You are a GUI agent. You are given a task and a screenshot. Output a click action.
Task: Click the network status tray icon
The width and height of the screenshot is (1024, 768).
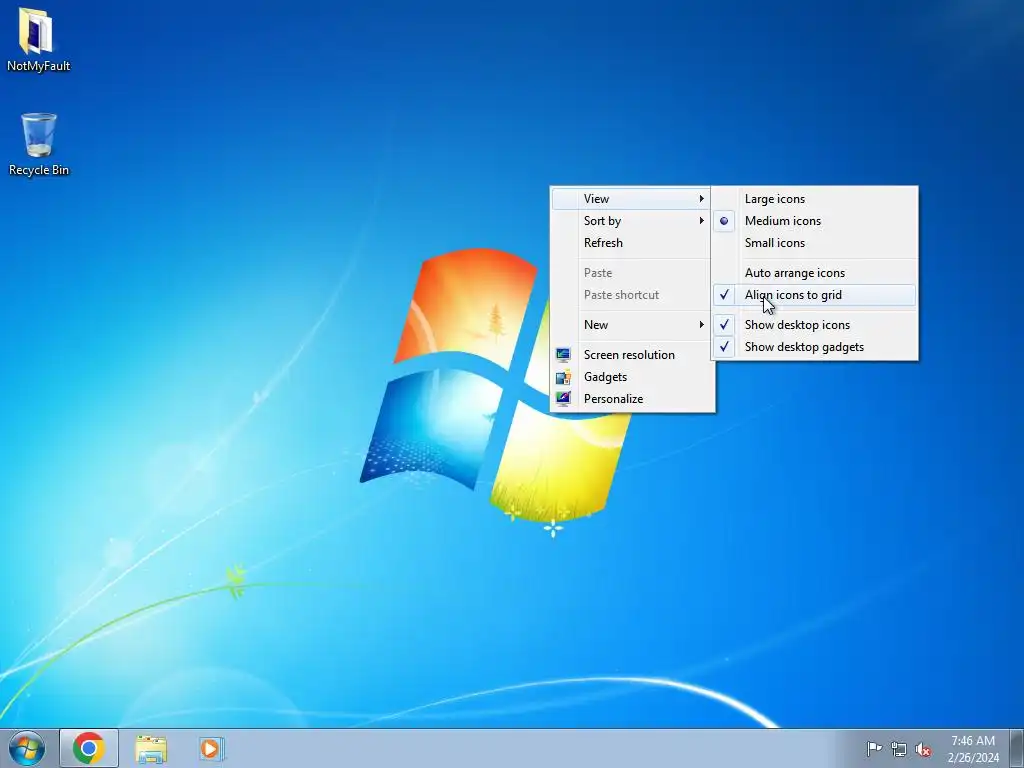click(899, 749)
